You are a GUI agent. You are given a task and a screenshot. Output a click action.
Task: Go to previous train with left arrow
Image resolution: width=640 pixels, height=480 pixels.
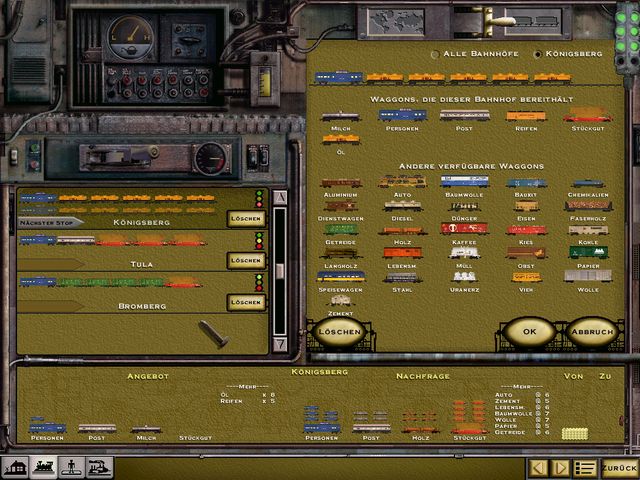coord(538,467)
